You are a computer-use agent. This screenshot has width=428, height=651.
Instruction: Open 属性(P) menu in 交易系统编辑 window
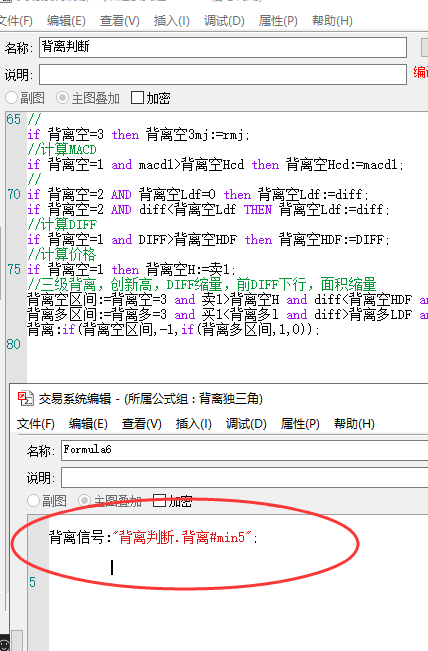pos(300,424)
